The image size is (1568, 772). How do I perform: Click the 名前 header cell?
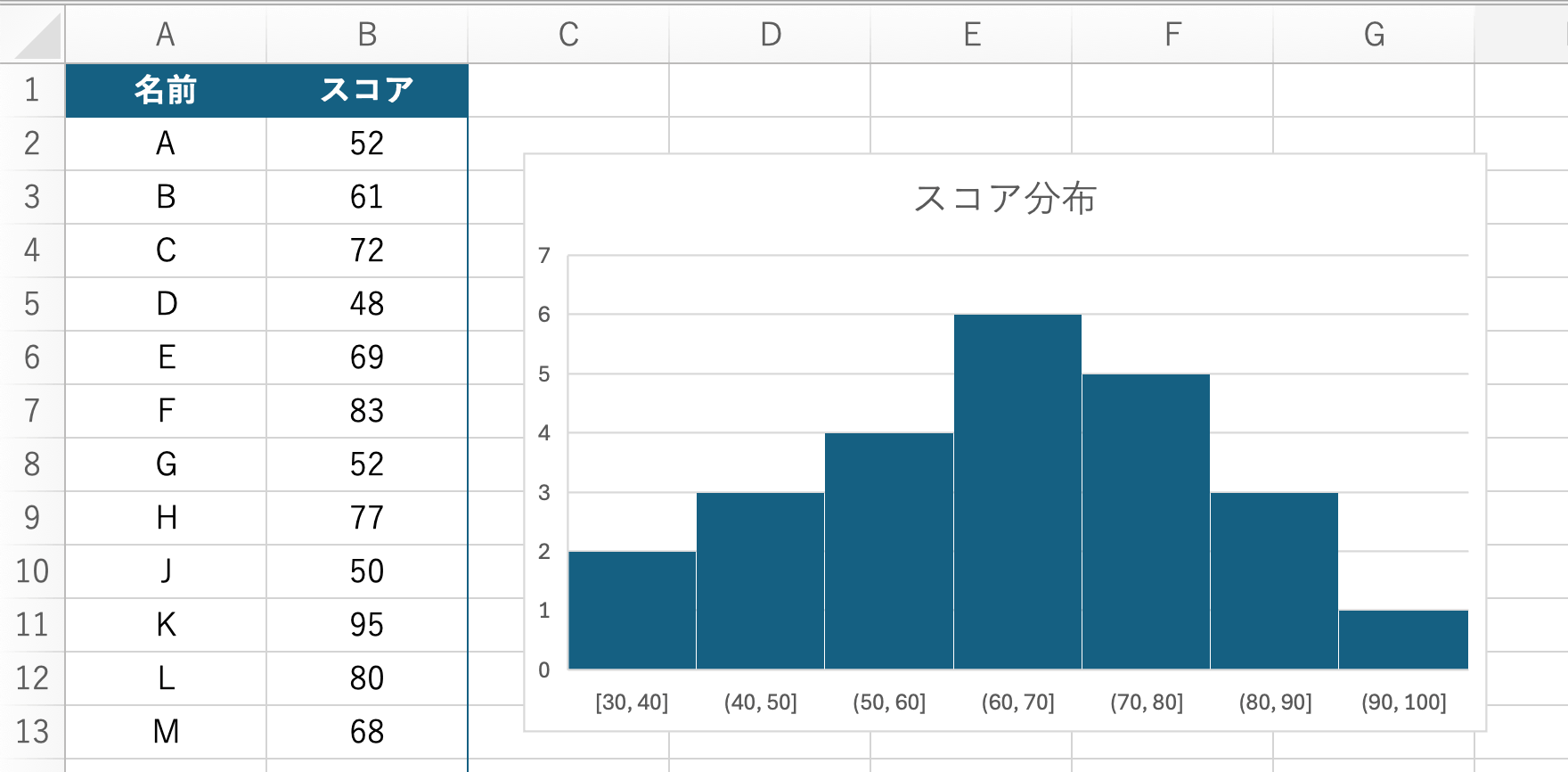tap(166, 90)
